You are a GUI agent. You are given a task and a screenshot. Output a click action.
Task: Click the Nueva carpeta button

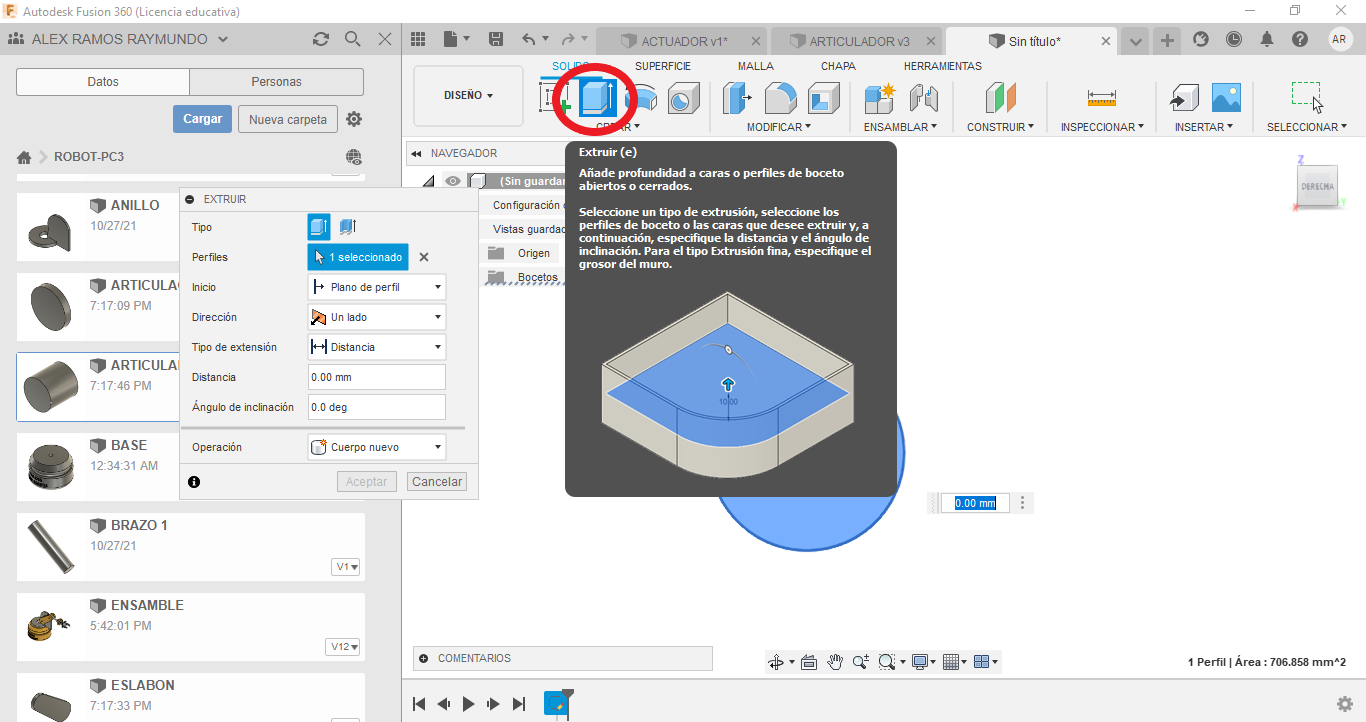(x=288, y=119)
